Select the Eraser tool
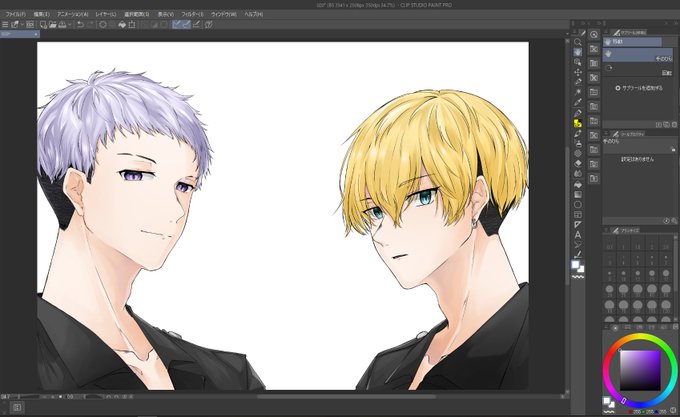Image resolution: width=680 pixels, height=417 pixels. tap(578, 163)
